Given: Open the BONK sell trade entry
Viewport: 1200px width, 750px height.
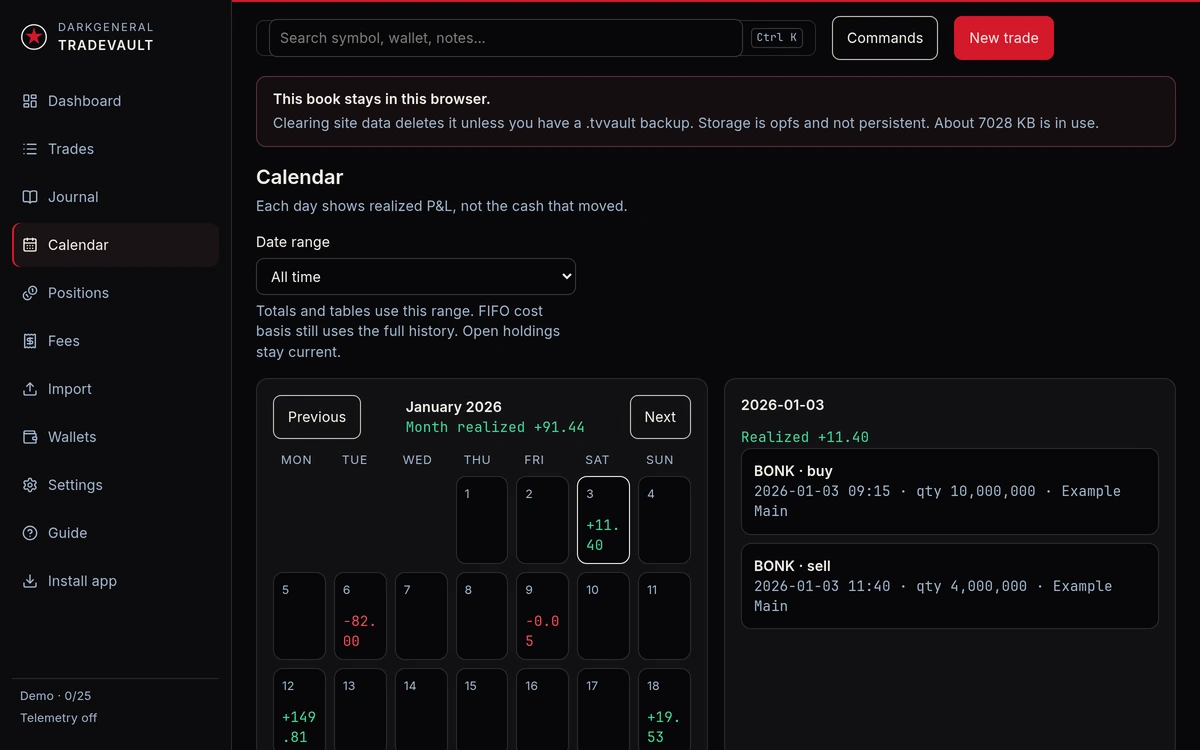Looking at the screenshot, I should point(950,586).
